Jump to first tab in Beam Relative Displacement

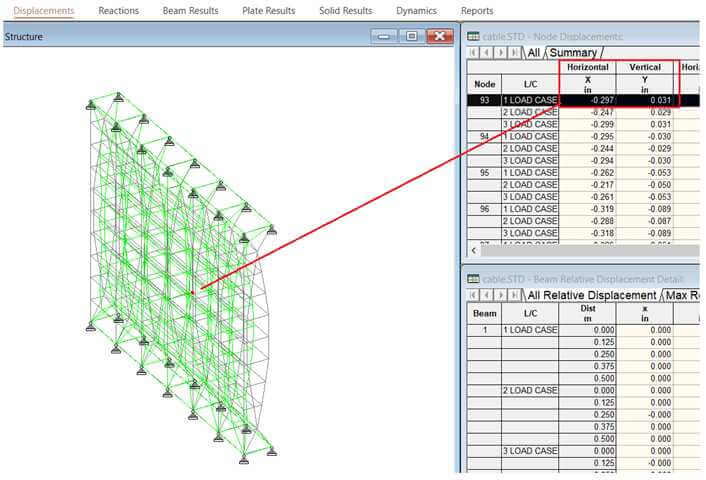473,295
